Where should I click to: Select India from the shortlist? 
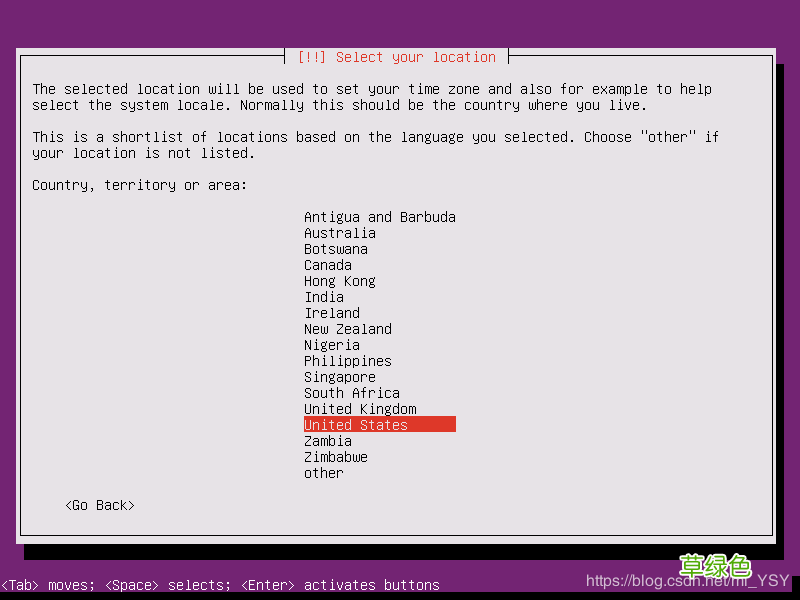[x=324, y=297]
